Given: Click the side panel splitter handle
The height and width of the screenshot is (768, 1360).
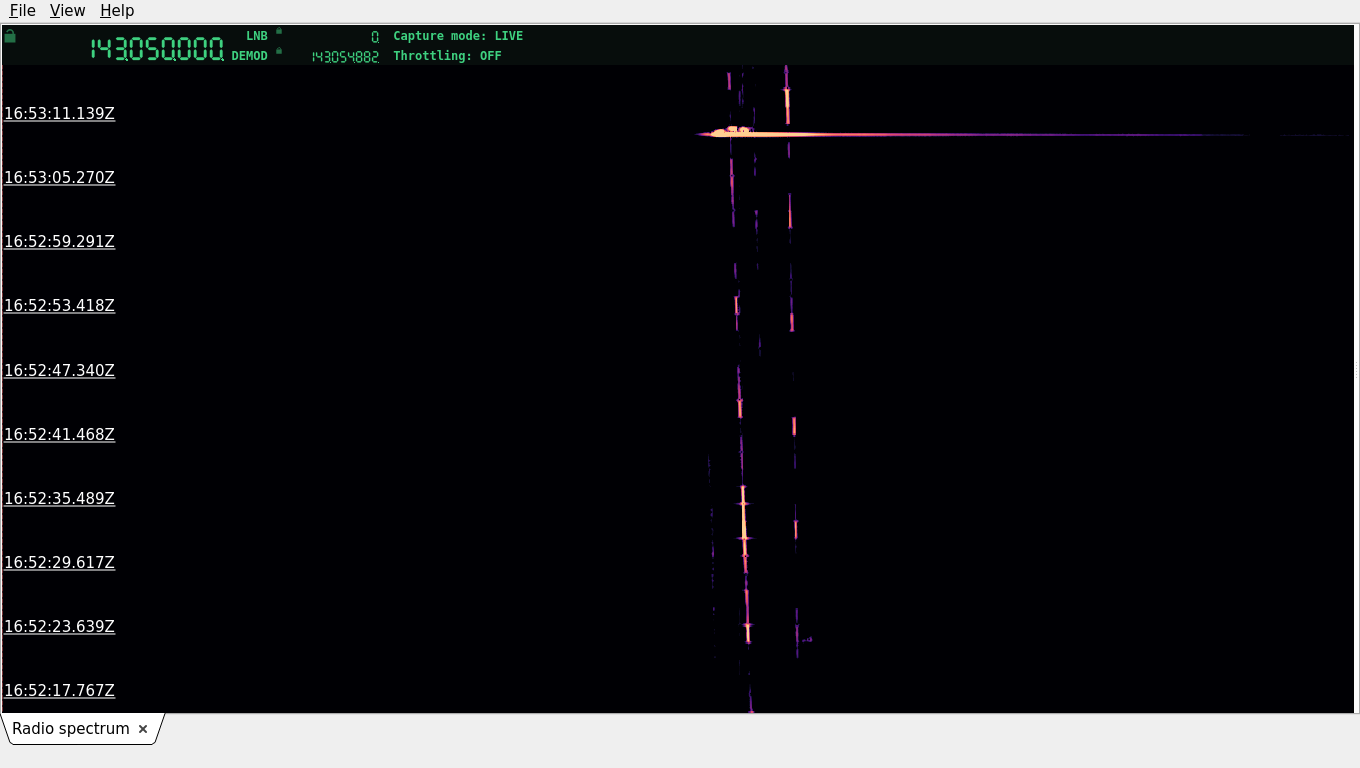Looking at the screenshot, I should [x=1356, y=370].
